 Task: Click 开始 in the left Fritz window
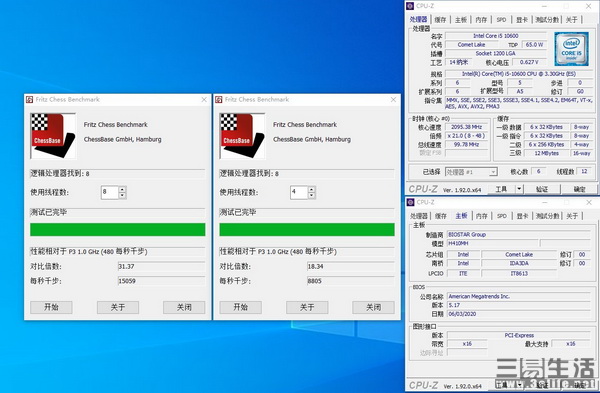(51, 307)
